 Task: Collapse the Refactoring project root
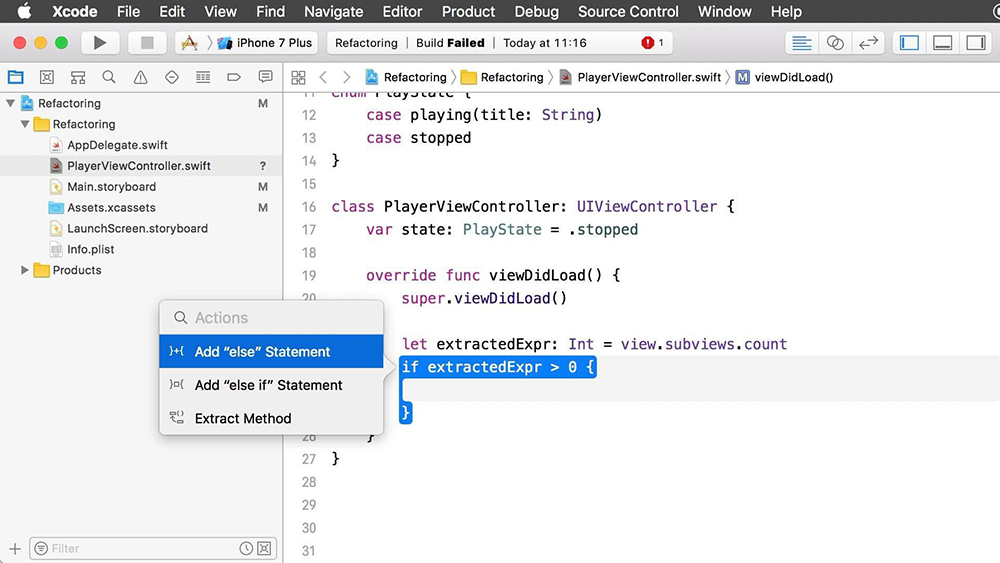10,103
